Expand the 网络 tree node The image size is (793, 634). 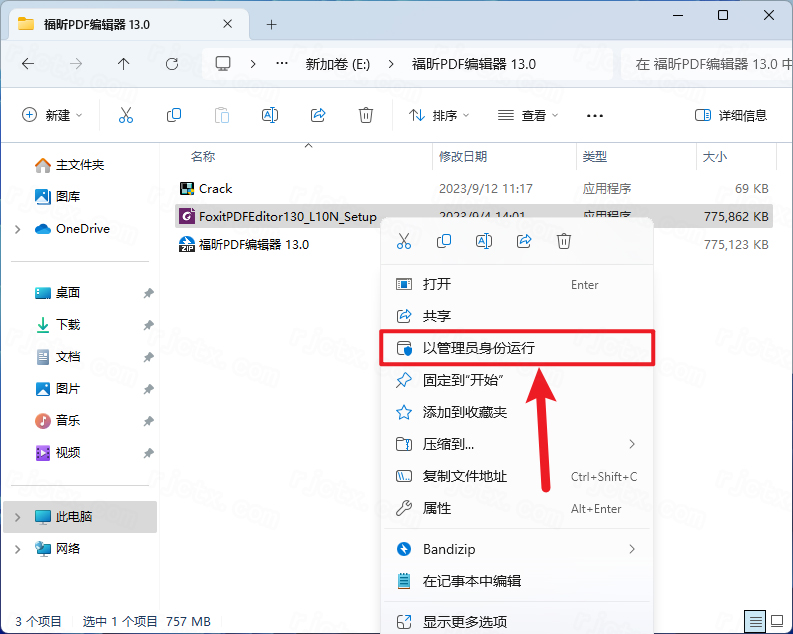[18, 549]
